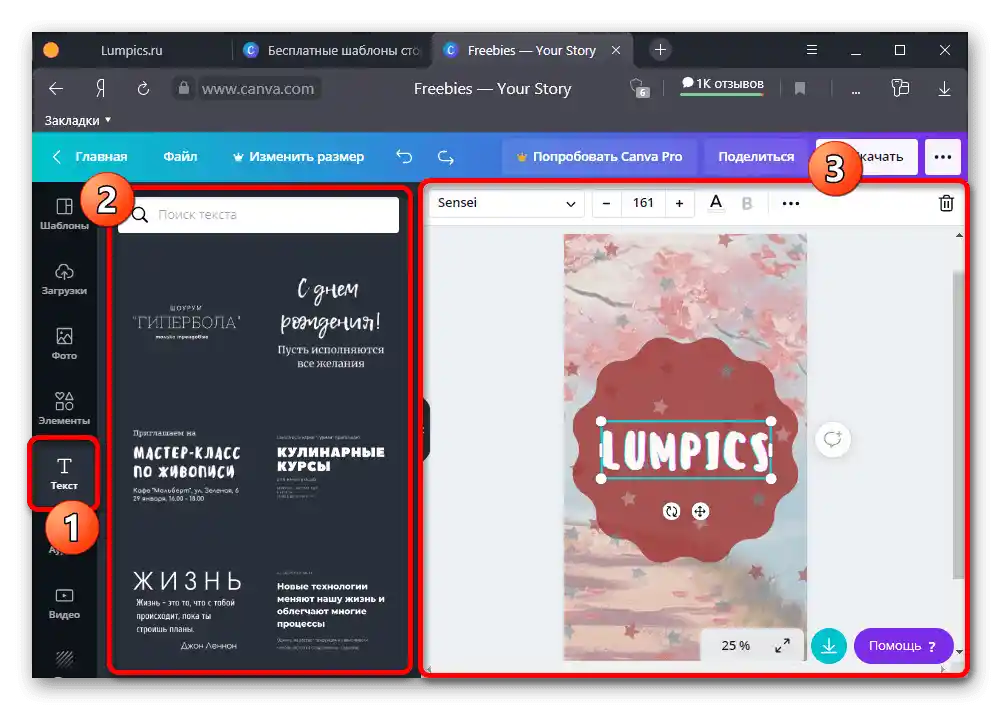This screenshot has width=1000, height=710.
Task: Click the 25 % zoom level
Action: pyautogui.click(x=735, y=646)
